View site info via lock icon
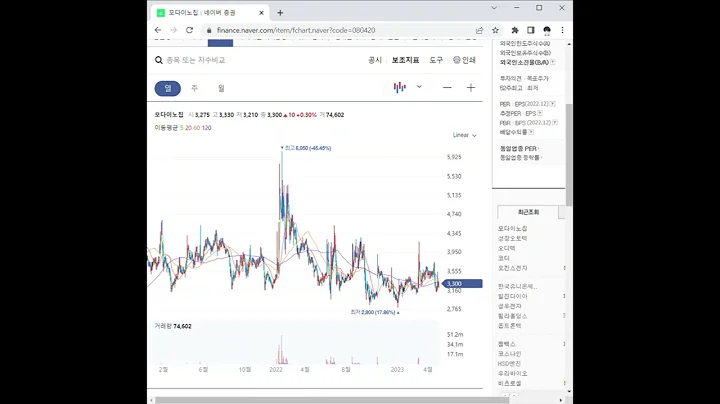Image resolution: width=720 pixels, height=404 pixels. tap(209, 30)
